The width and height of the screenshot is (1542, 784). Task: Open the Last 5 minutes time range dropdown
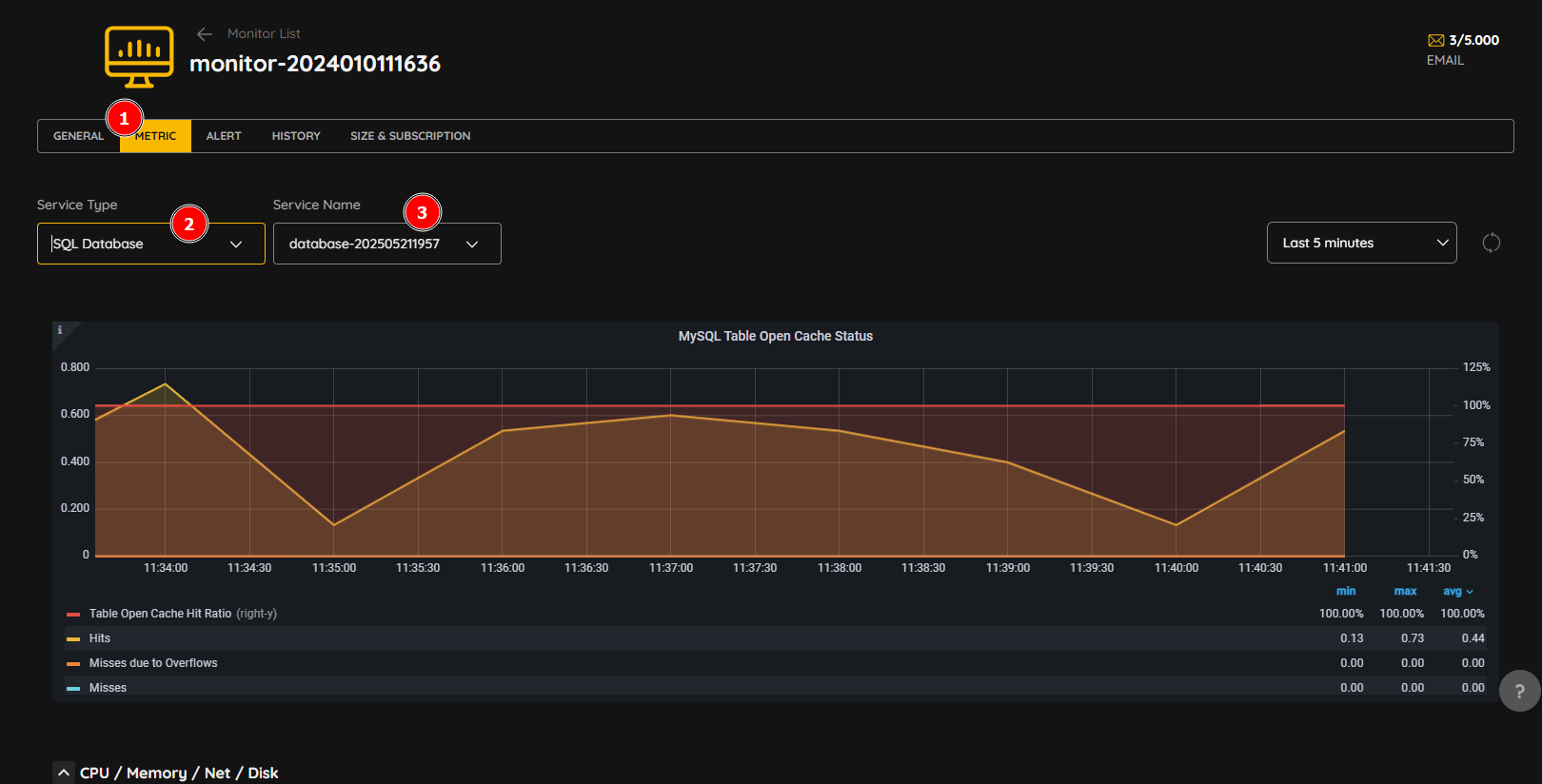(1361, 243)
